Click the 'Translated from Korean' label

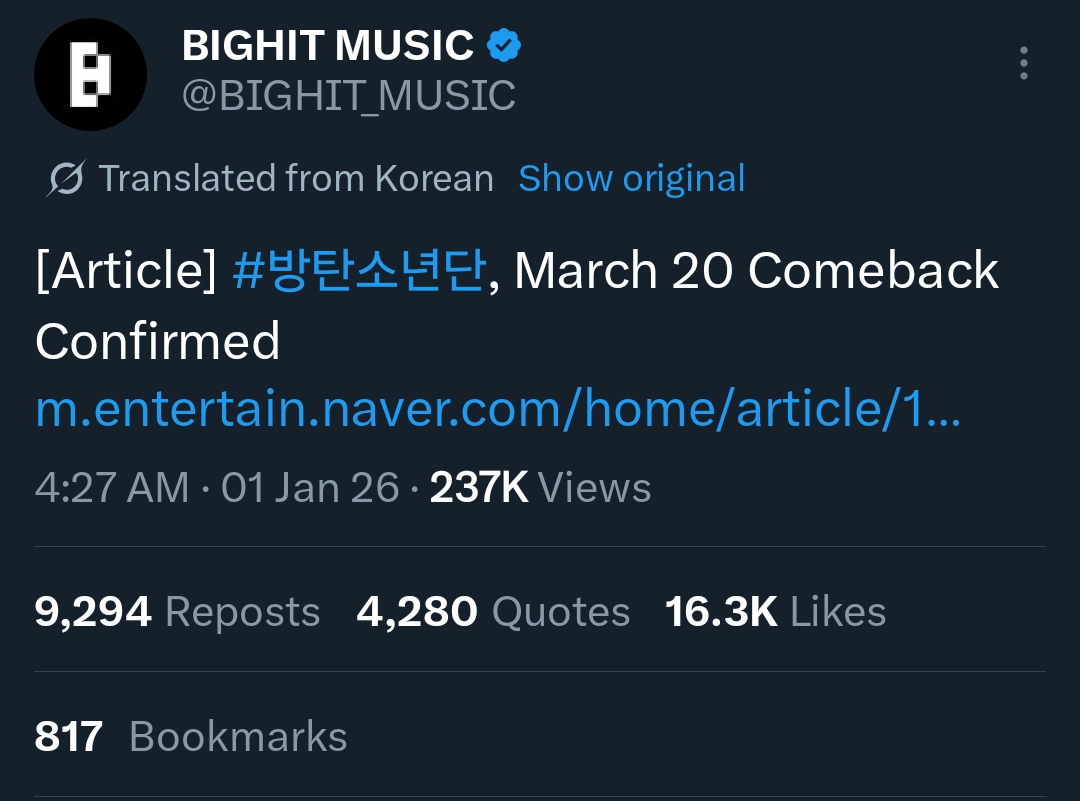coord(296,179)
